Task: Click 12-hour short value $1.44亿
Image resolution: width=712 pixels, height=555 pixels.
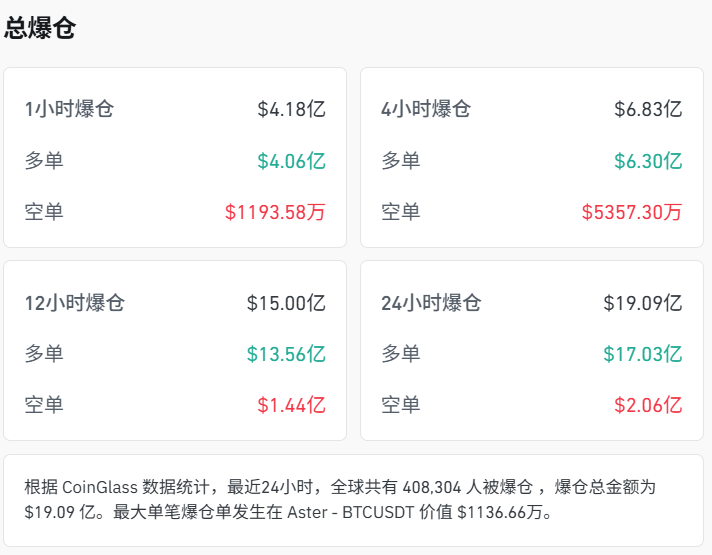Action: [291, 405]
